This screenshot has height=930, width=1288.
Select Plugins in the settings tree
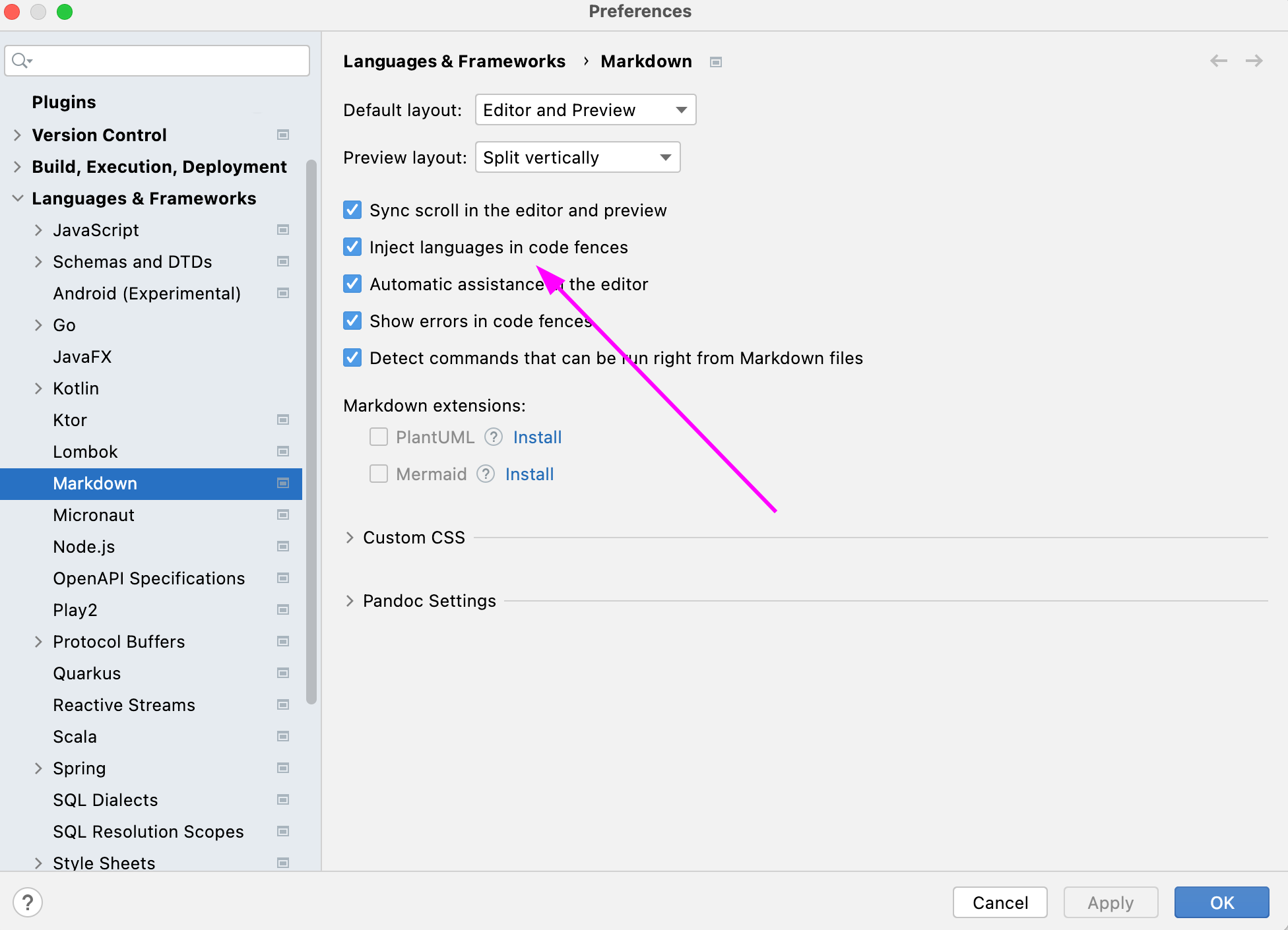click(64, 102)
